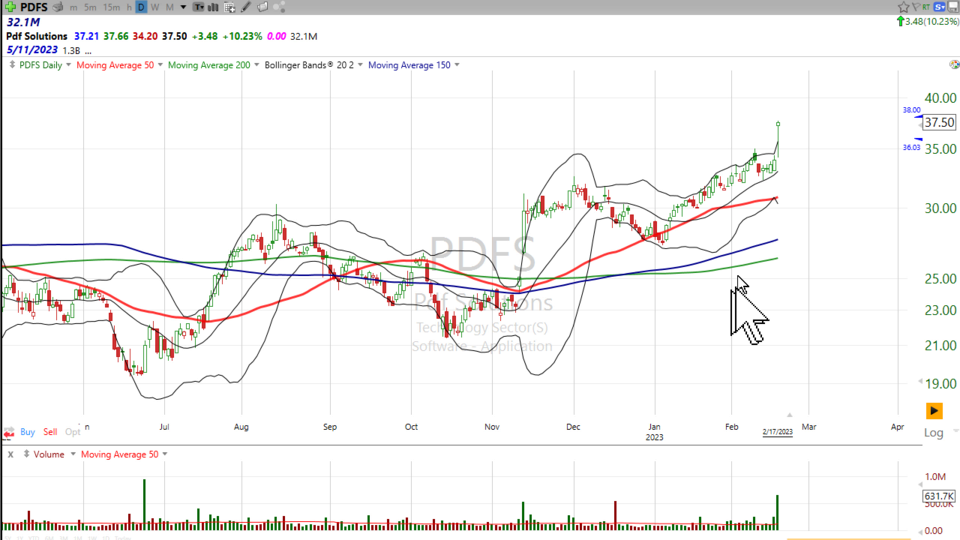Switch to the Weekly 'W' timeframe
Screen dimensions: 960x540
point(155,7)
